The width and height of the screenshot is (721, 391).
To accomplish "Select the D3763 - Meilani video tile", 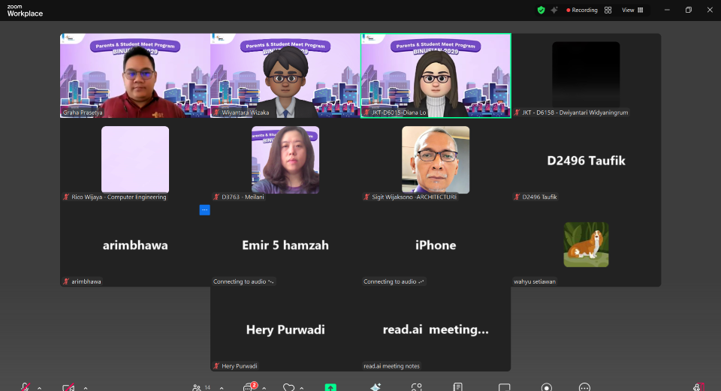I will (x=285, y=160).
